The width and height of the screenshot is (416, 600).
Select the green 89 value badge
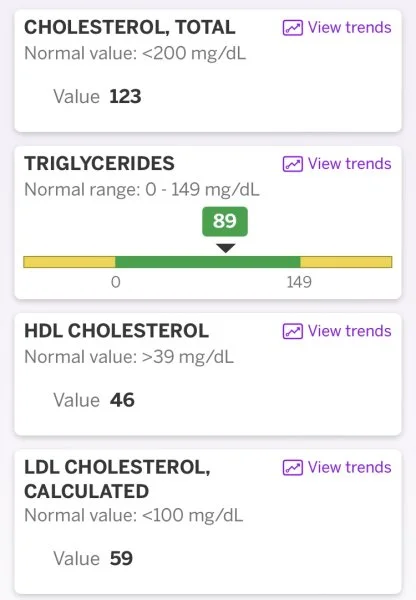pos(225,221)
